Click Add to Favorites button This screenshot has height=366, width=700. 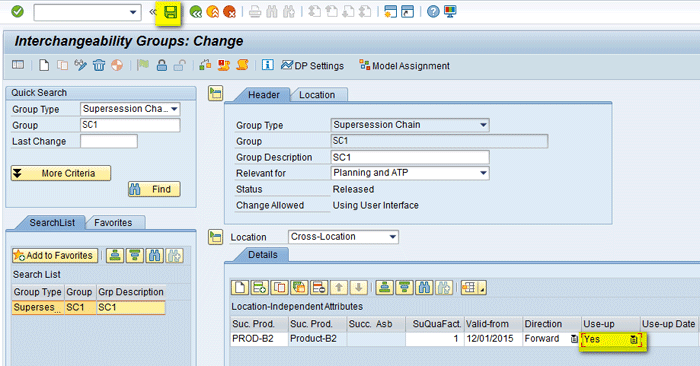tap(55, 256)
